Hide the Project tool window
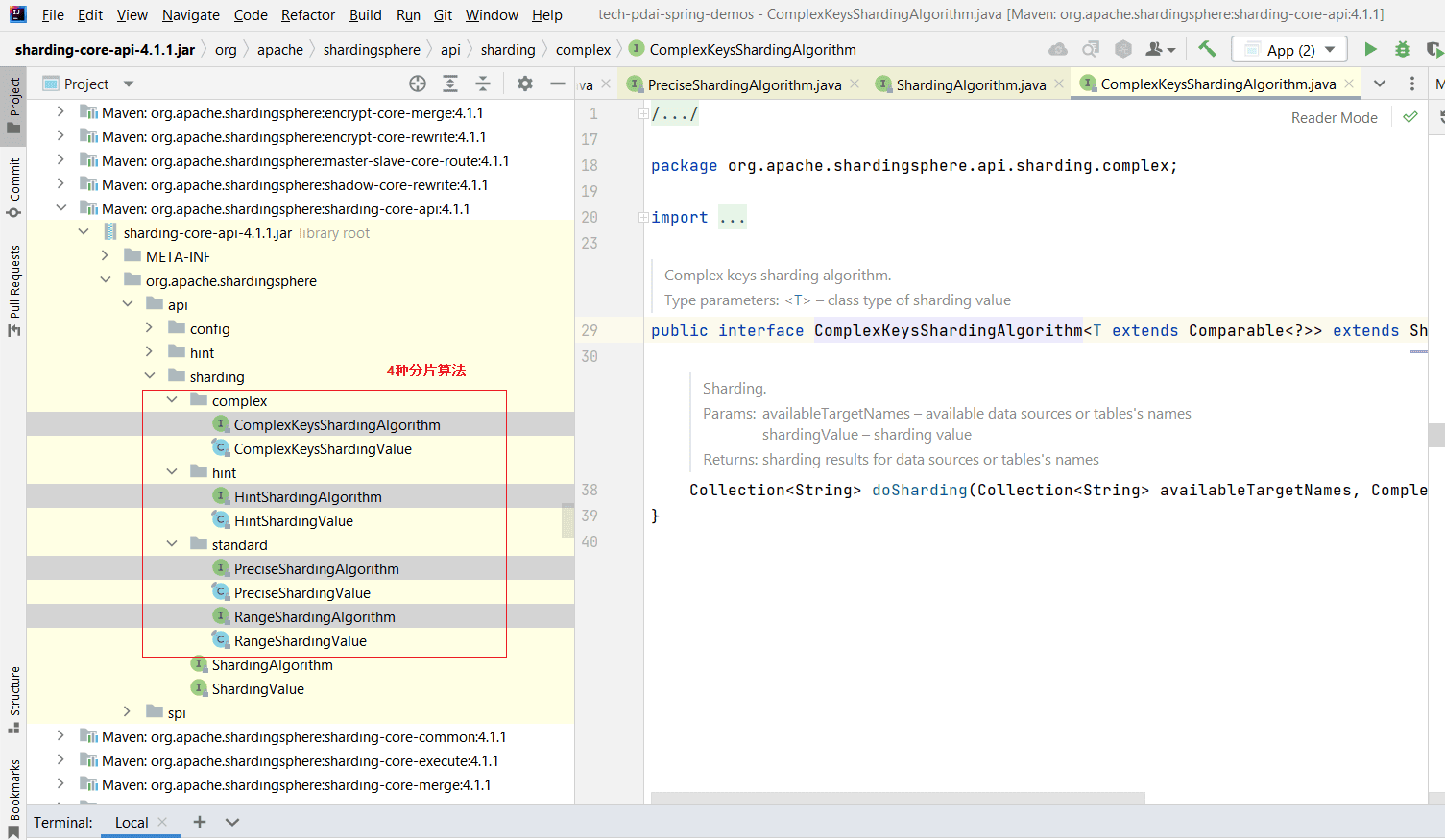Screen dimensions: 1445x840 click(557, 84)
